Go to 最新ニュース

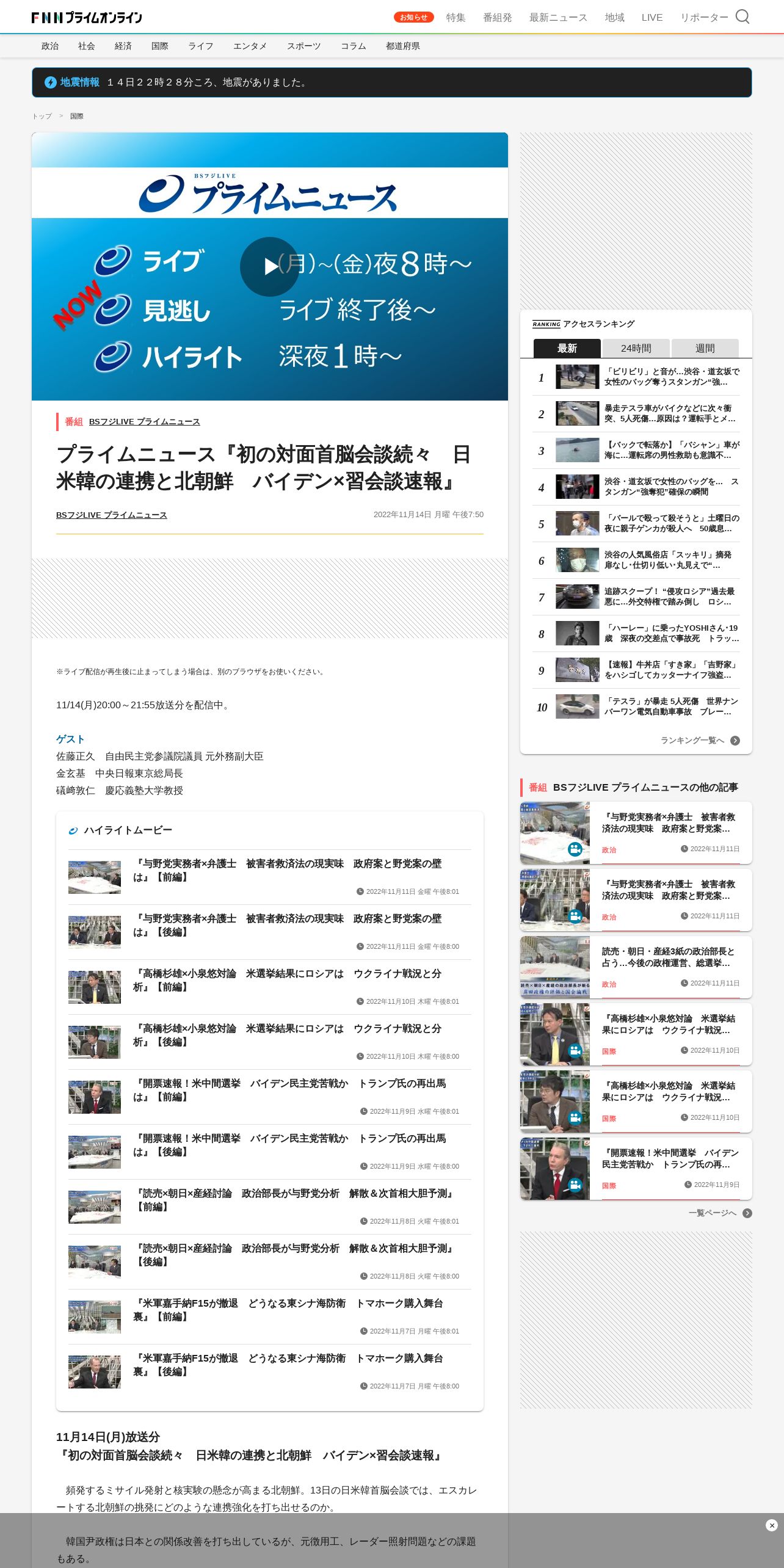coord(559,18)
